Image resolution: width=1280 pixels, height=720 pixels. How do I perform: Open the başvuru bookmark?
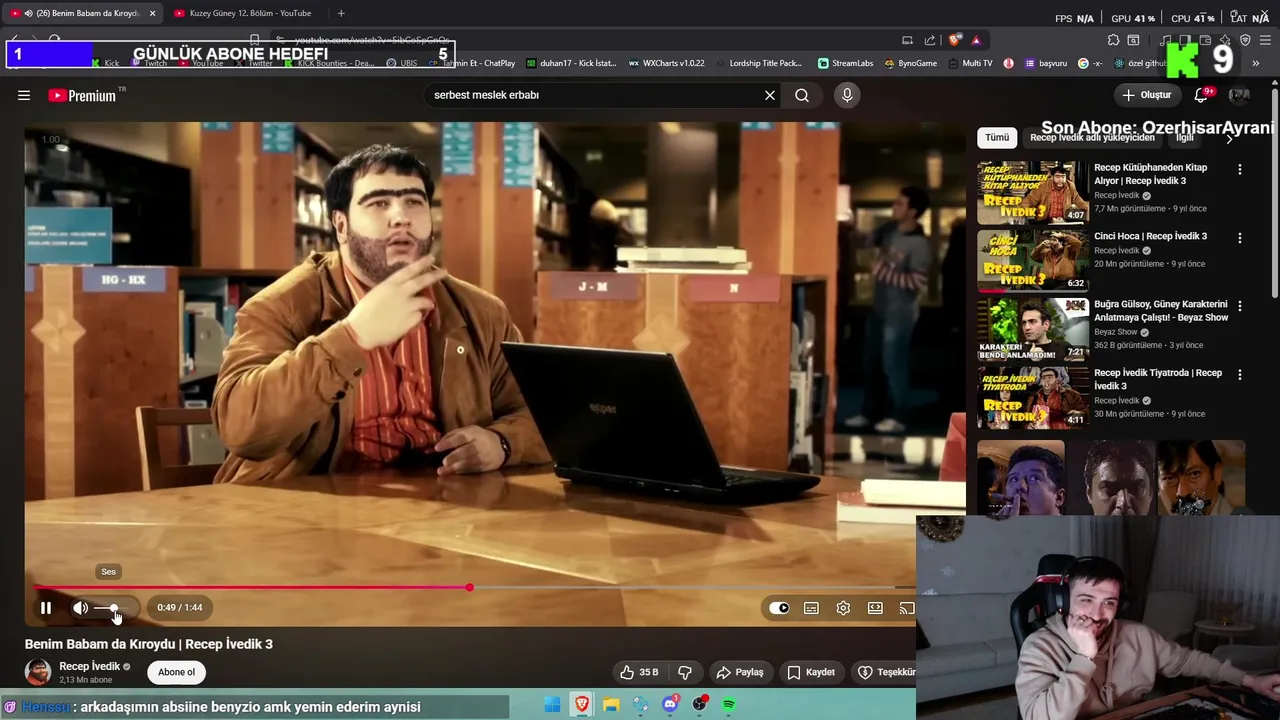[1045, 63]
